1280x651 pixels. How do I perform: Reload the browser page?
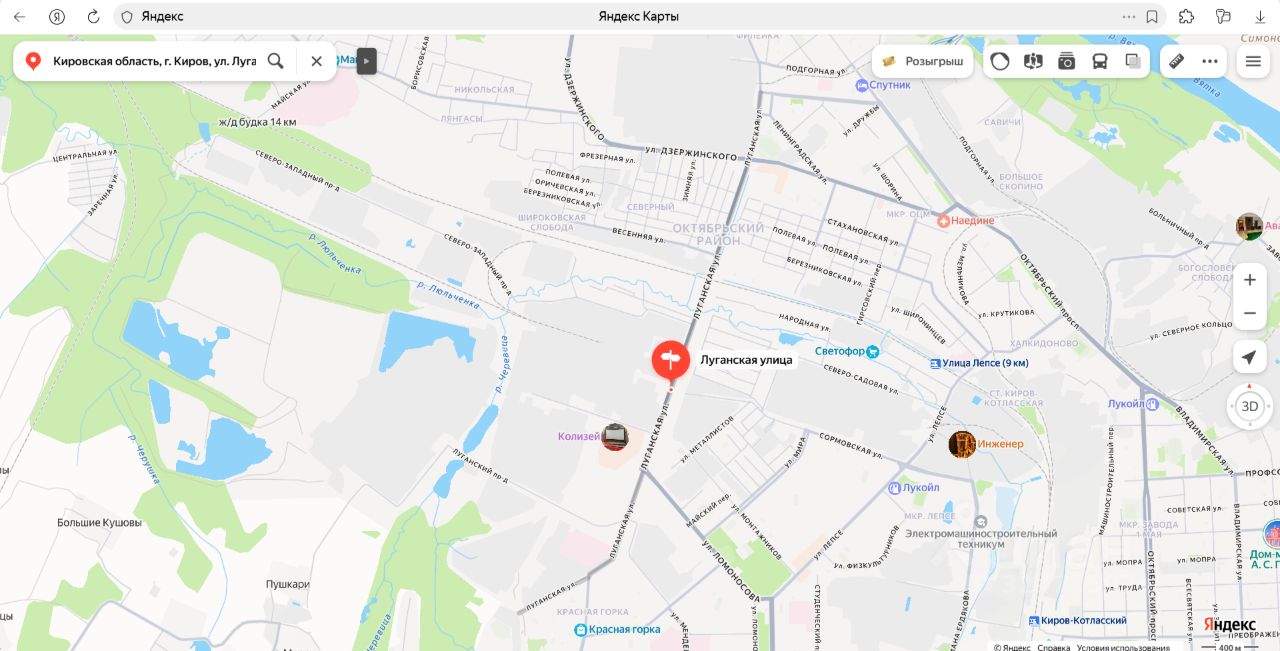[93, 16]
